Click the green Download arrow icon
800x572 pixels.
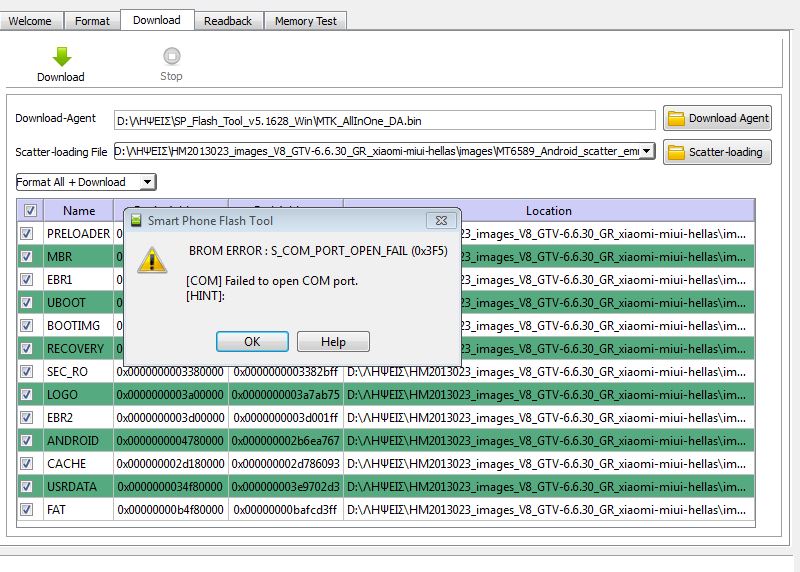[61, 58]
